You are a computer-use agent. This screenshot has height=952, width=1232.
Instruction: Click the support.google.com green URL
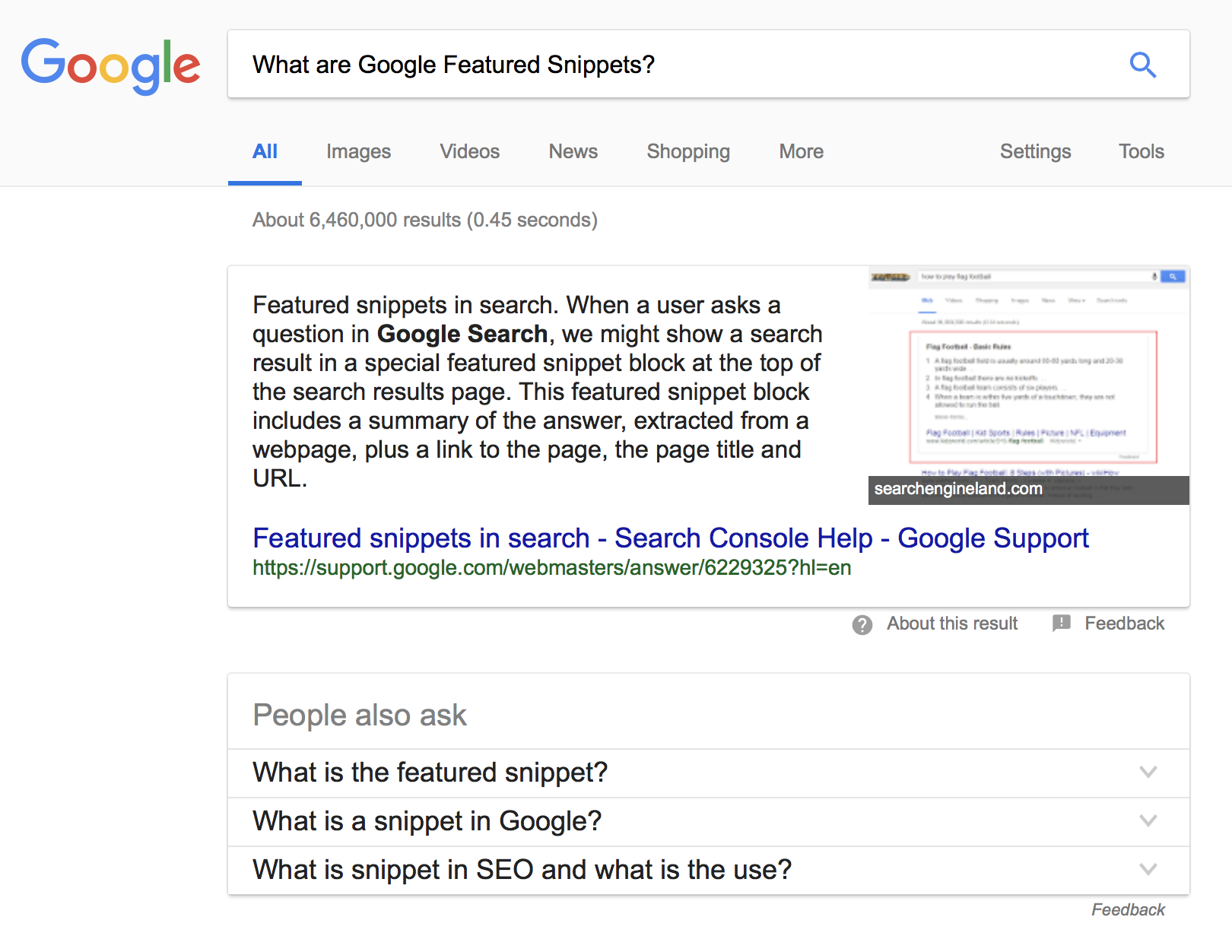(551, 568)
